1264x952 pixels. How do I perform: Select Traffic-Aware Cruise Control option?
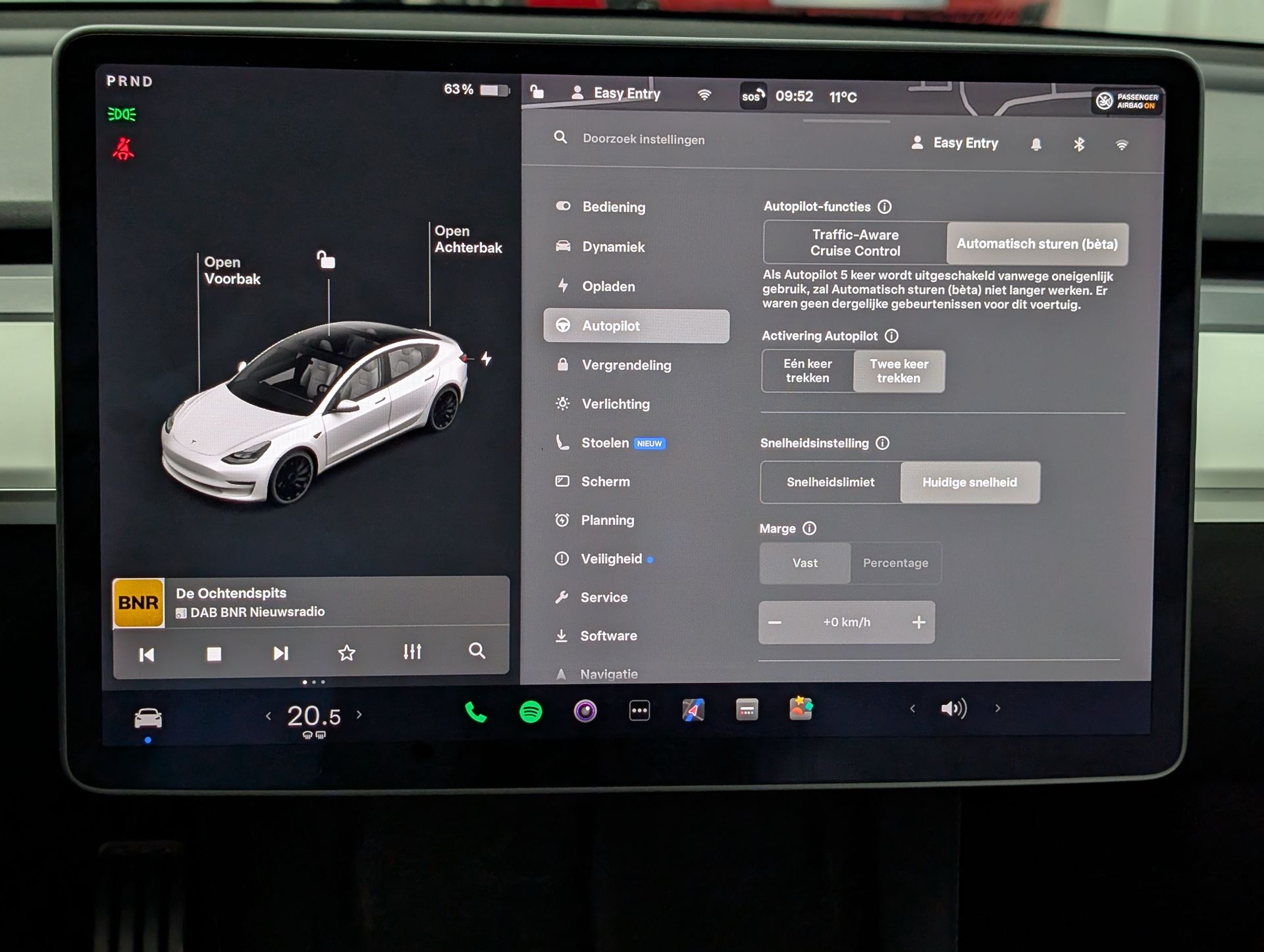tap(855, 243)
